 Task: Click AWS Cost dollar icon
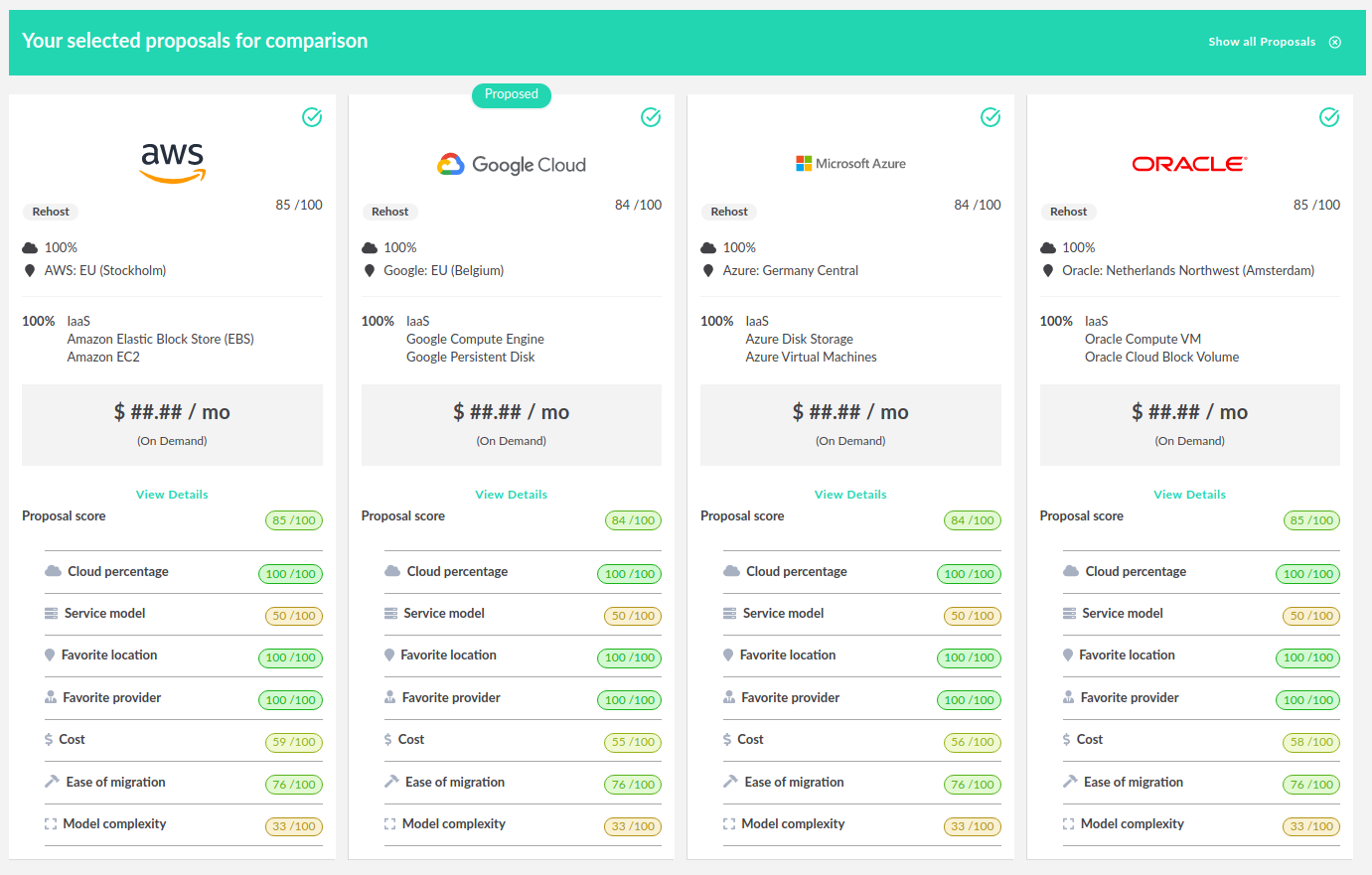coord(49,740)
